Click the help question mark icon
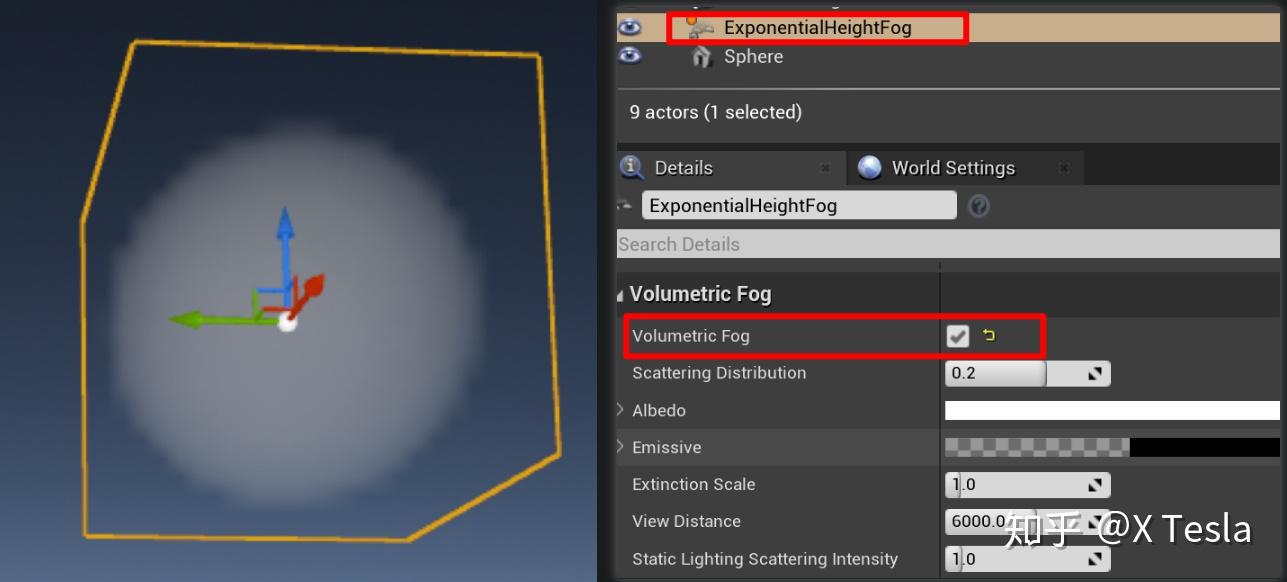This screenshot has height=582, width=1287. tap(979, 206)
